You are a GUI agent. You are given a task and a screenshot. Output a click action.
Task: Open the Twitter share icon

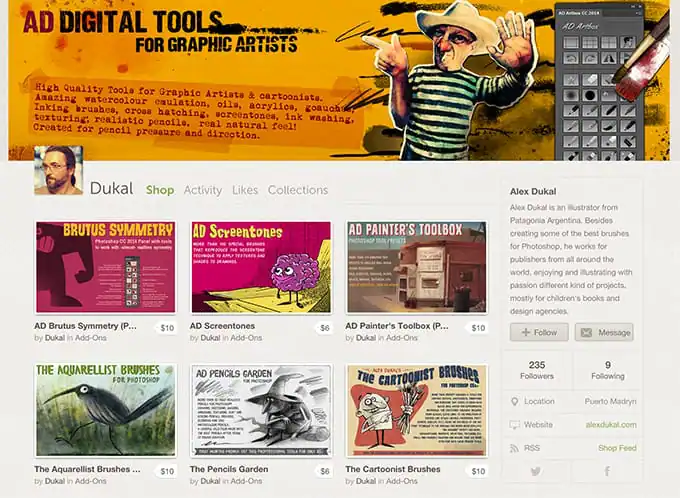click(536, 471)
